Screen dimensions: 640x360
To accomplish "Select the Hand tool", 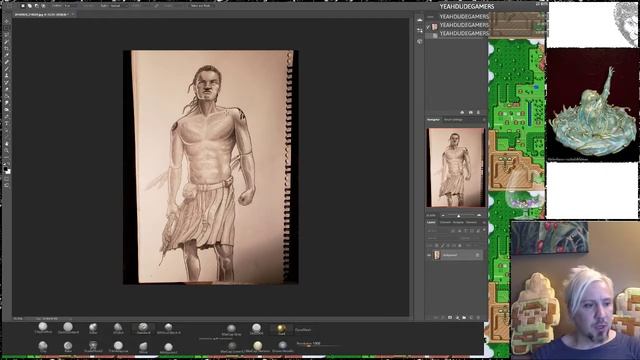I will pyautogui.click(x=7, y=144).
